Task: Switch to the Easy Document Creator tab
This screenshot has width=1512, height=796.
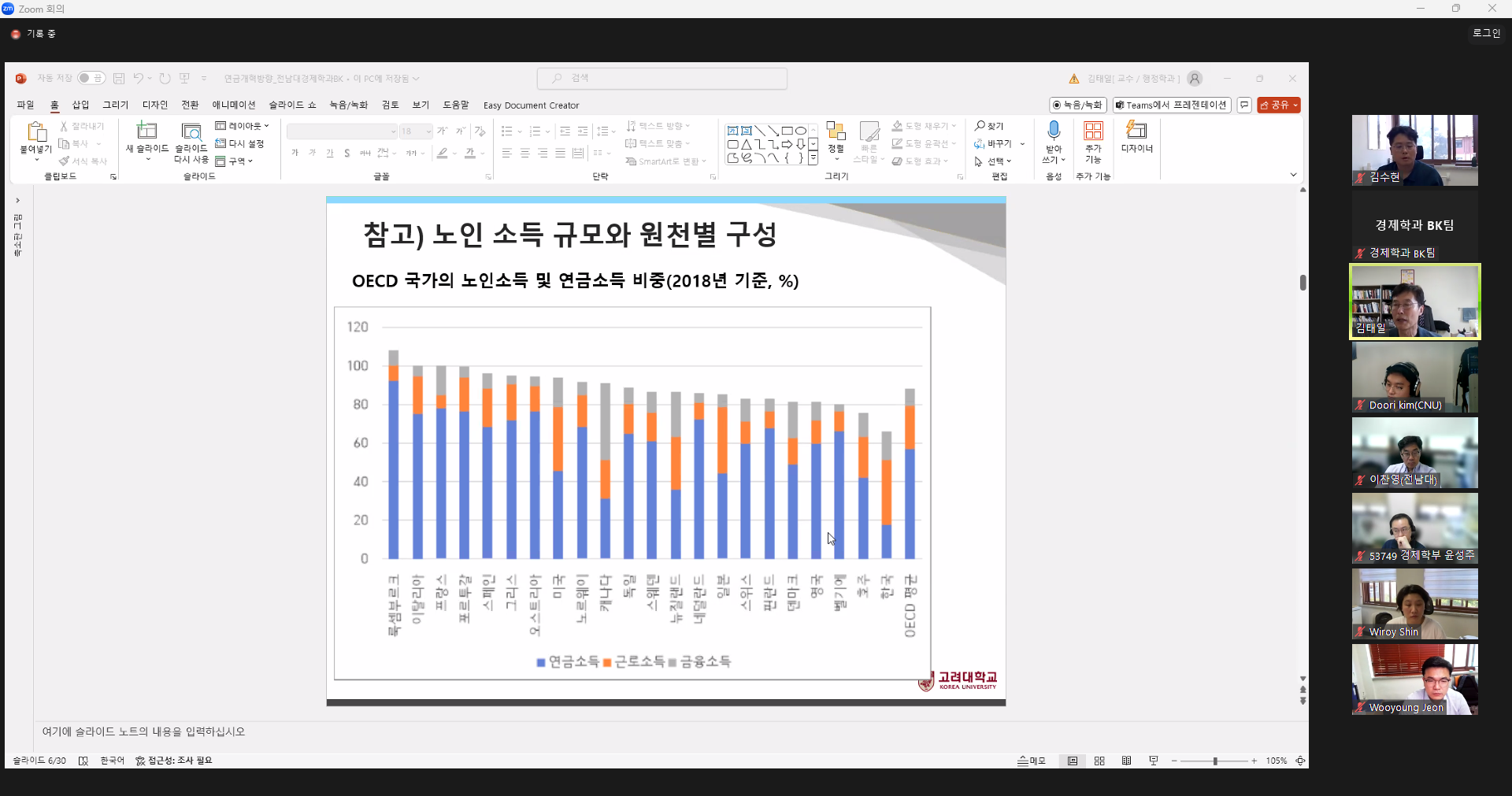Action: tap(532, 106)
